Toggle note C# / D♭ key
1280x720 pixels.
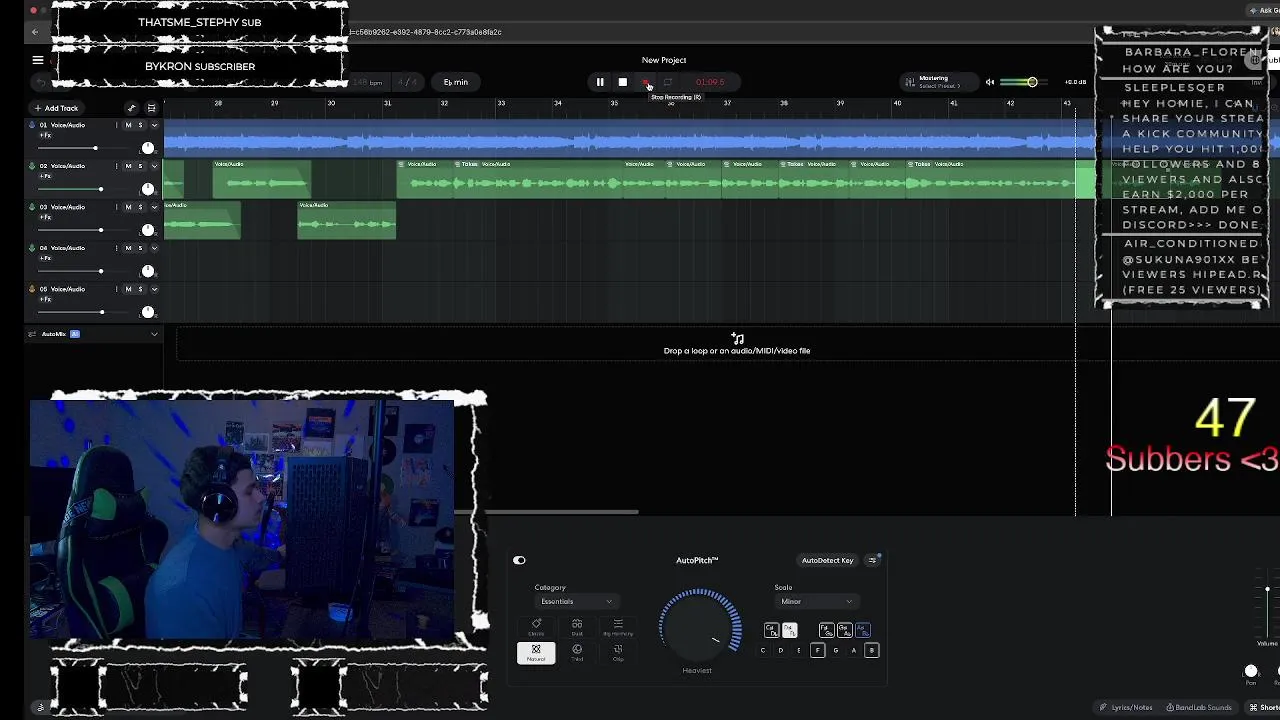click(x=771, y=630)
